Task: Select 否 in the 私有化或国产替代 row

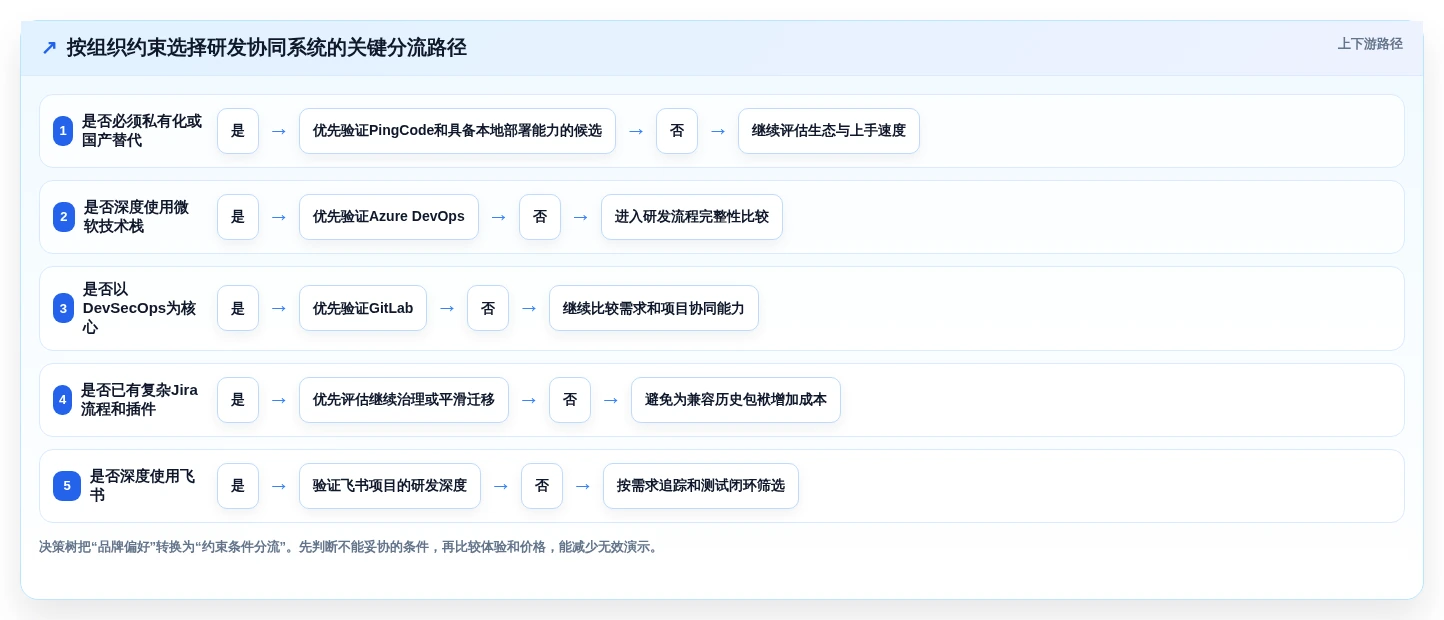Action: [677, 131]
